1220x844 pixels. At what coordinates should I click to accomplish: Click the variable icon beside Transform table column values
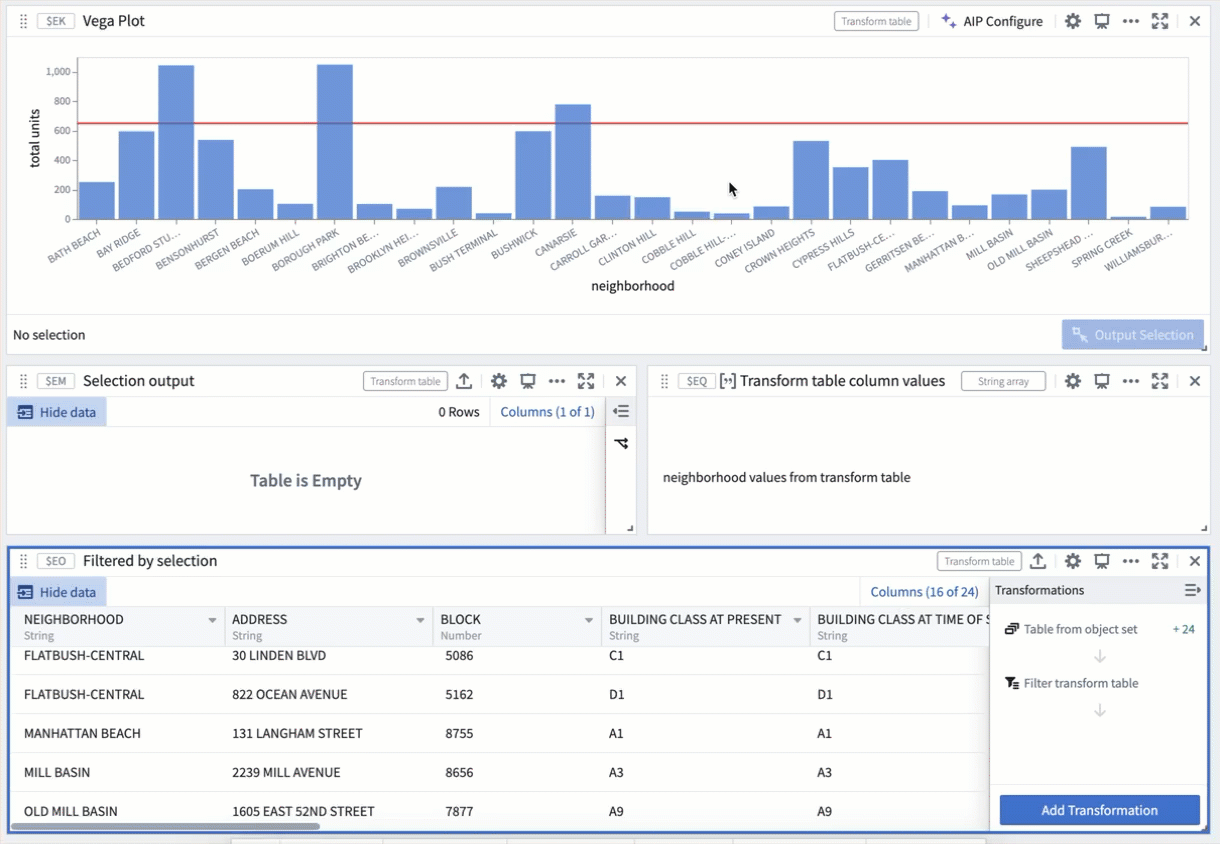tap(728, 381)
